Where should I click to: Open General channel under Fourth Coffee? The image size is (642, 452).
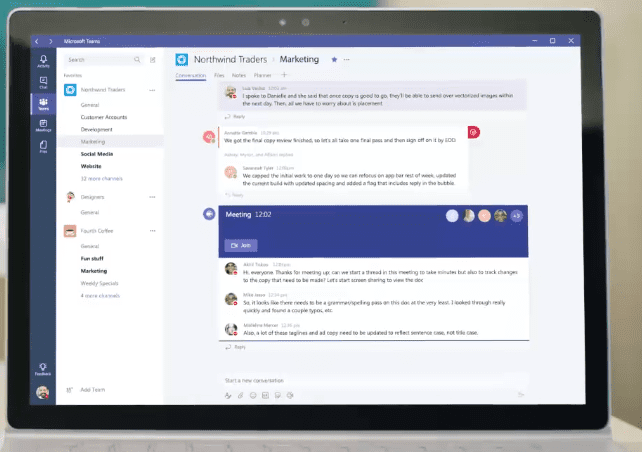point(90,246)
